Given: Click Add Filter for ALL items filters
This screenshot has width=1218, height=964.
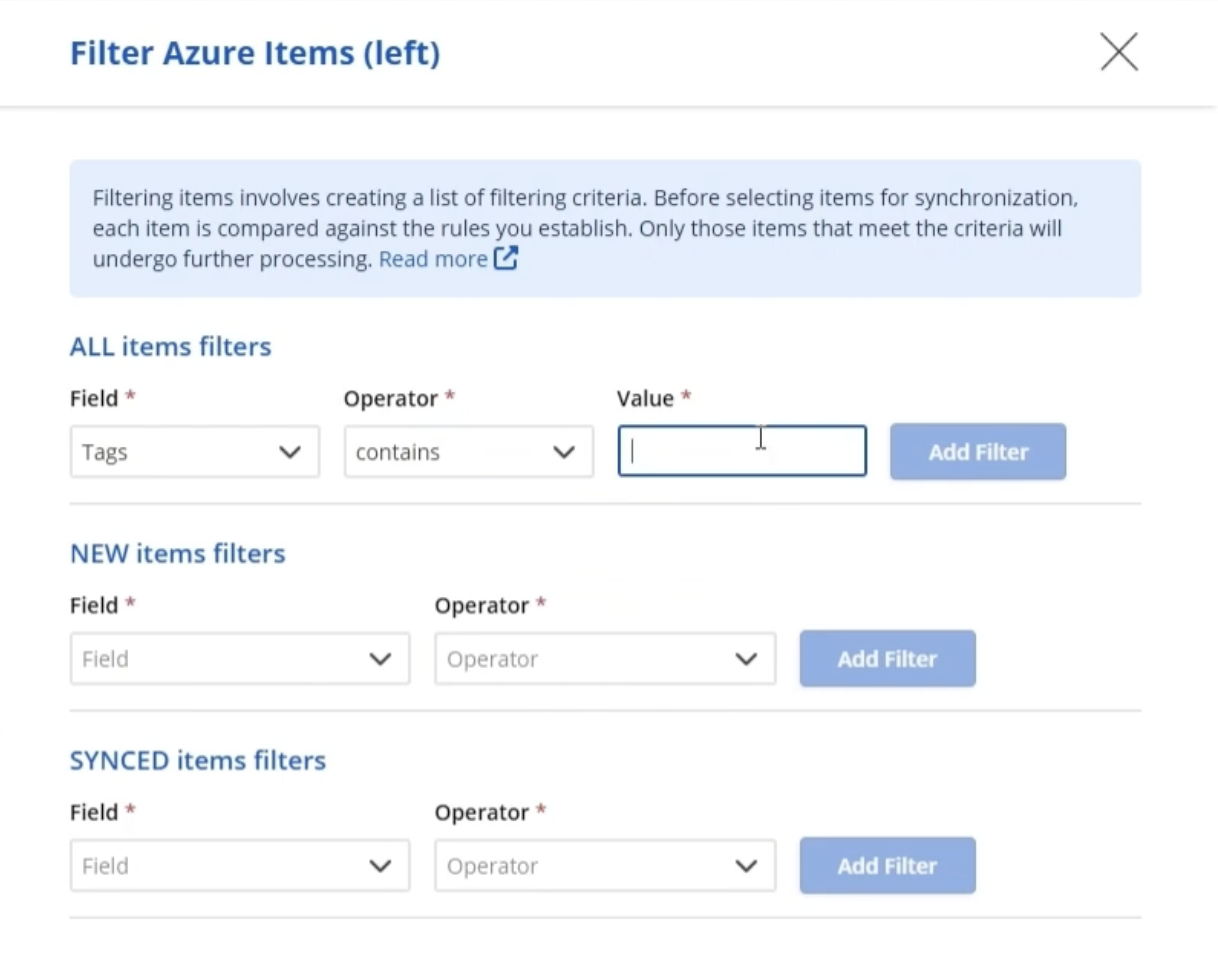Looking at the screenshot, I should (x=978, y=452).
